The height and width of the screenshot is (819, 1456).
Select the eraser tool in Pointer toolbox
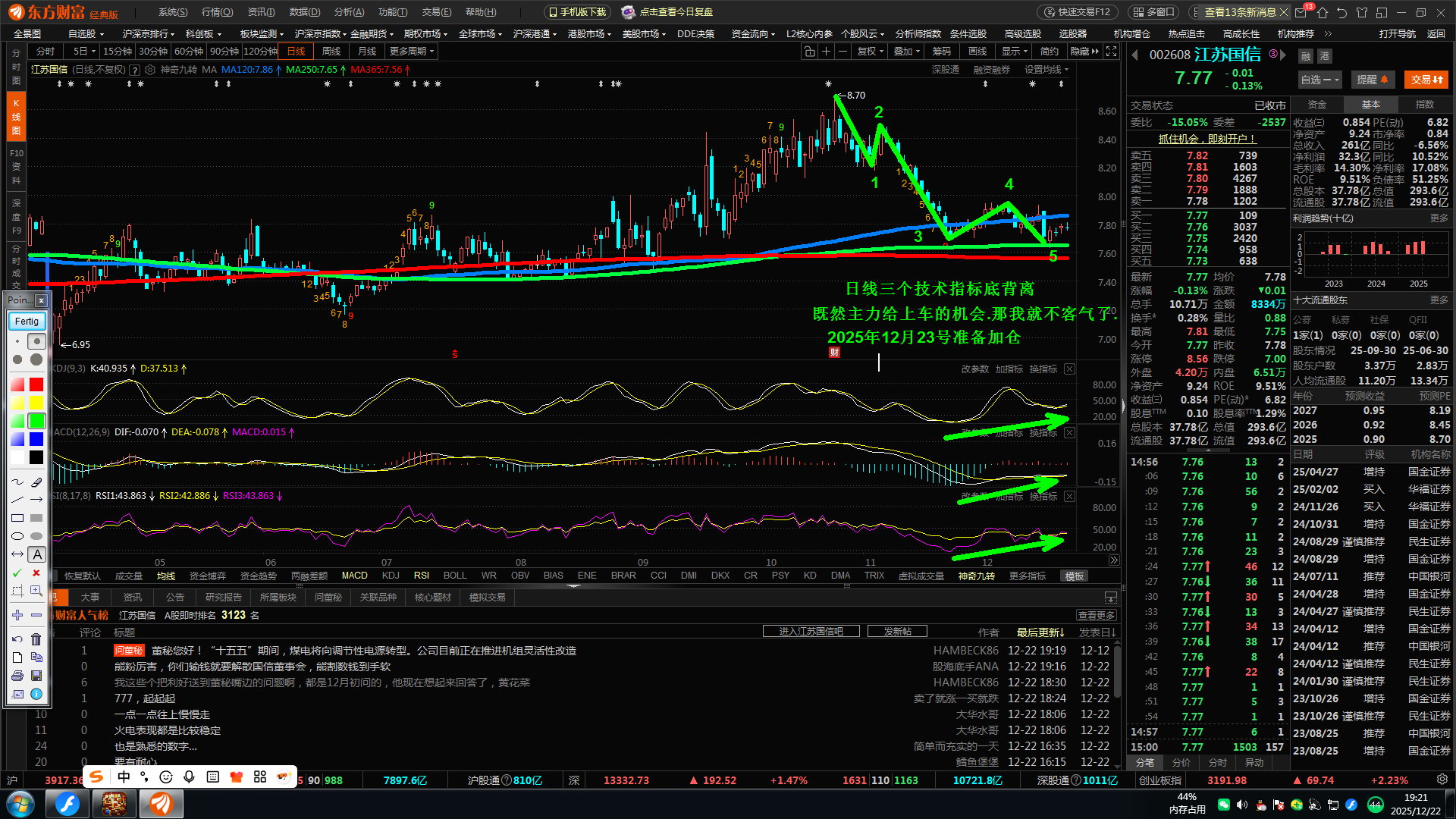[x=36, y=482]
